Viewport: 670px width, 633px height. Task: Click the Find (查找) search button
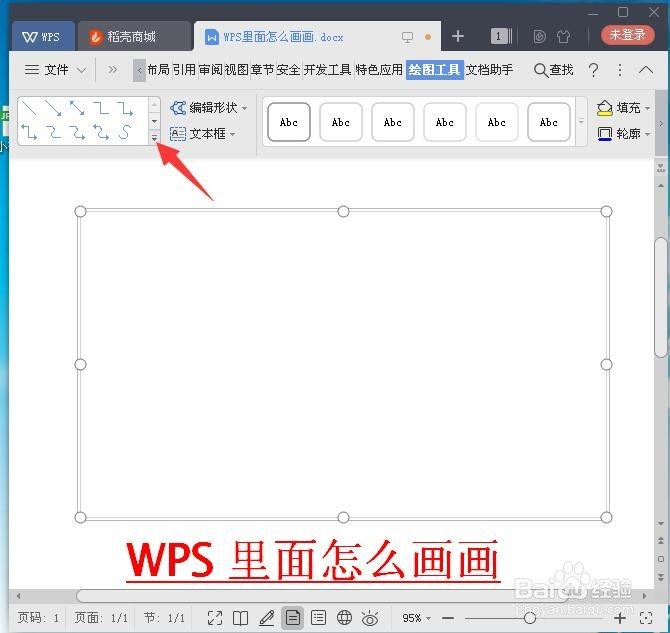(554, 70)
